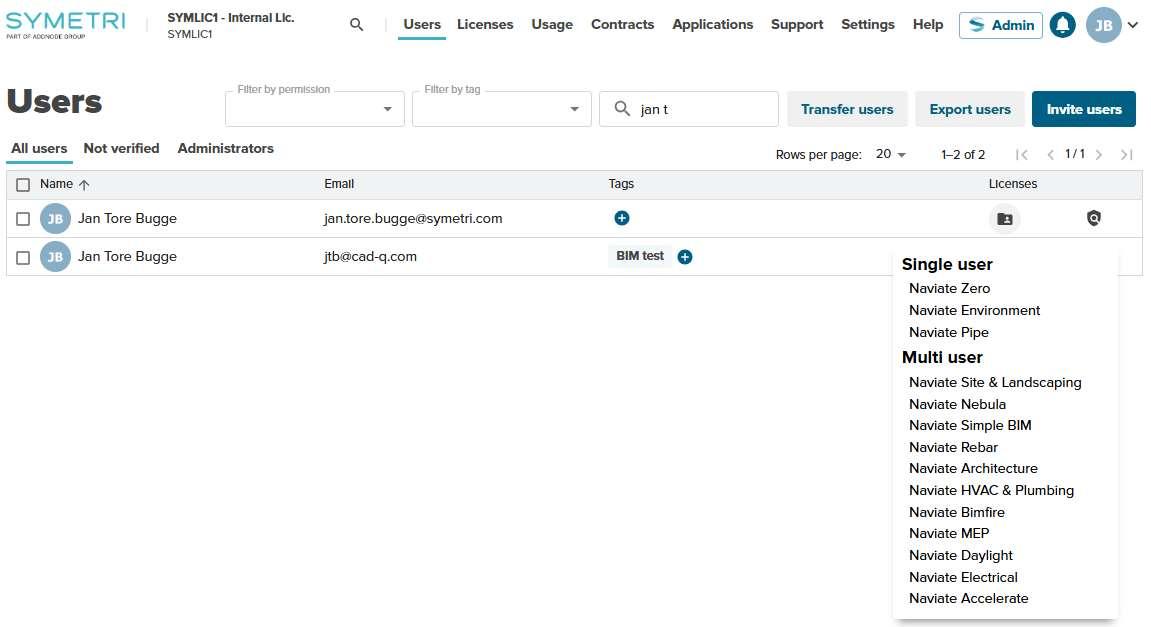The width and height of the screenshot is (1151, 627).
Task: Select Naviate MEP
Action: click(948, 533)
